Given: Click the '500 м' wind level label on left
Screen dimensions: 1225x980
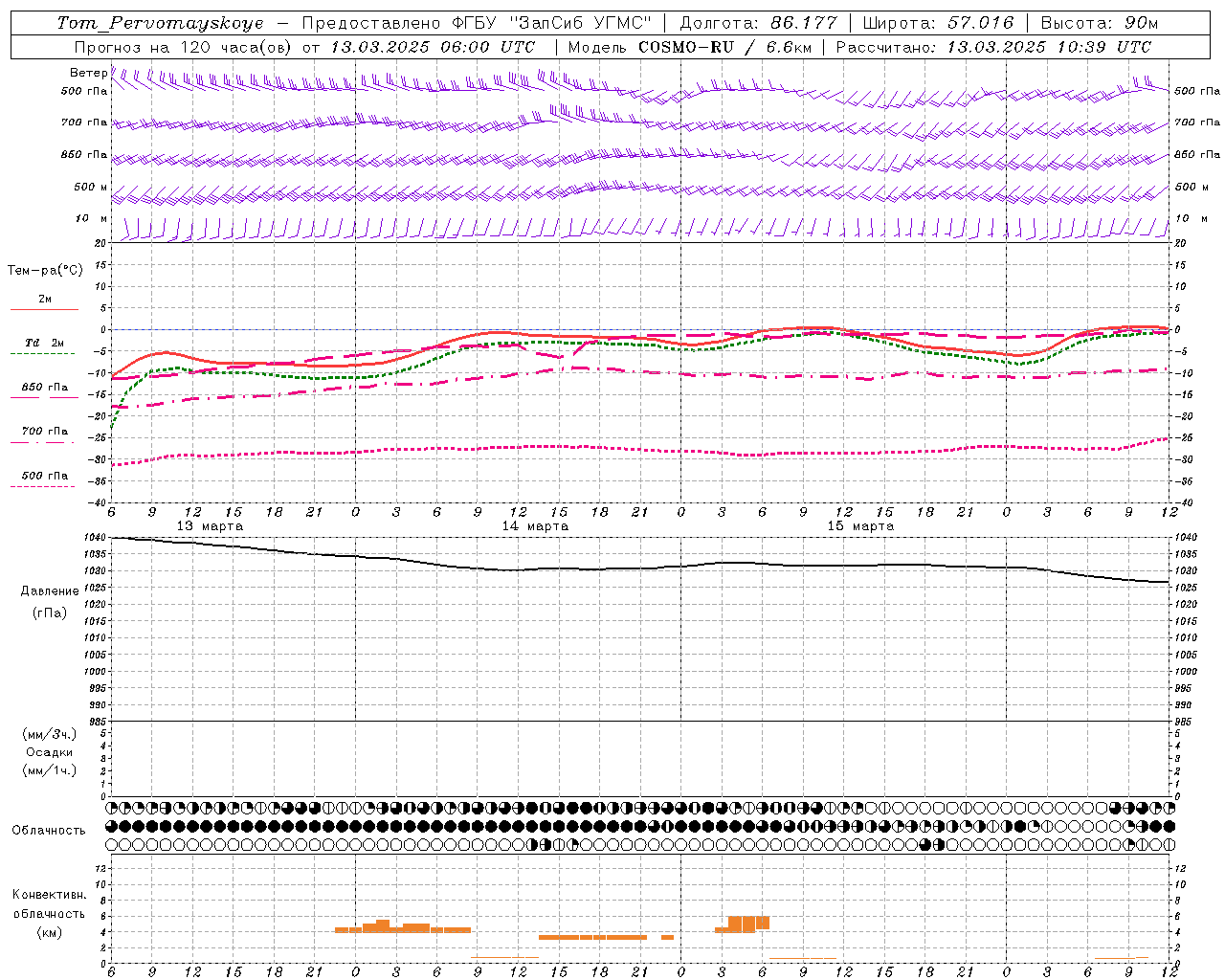Looking at the screenshot, I should 91,187.
